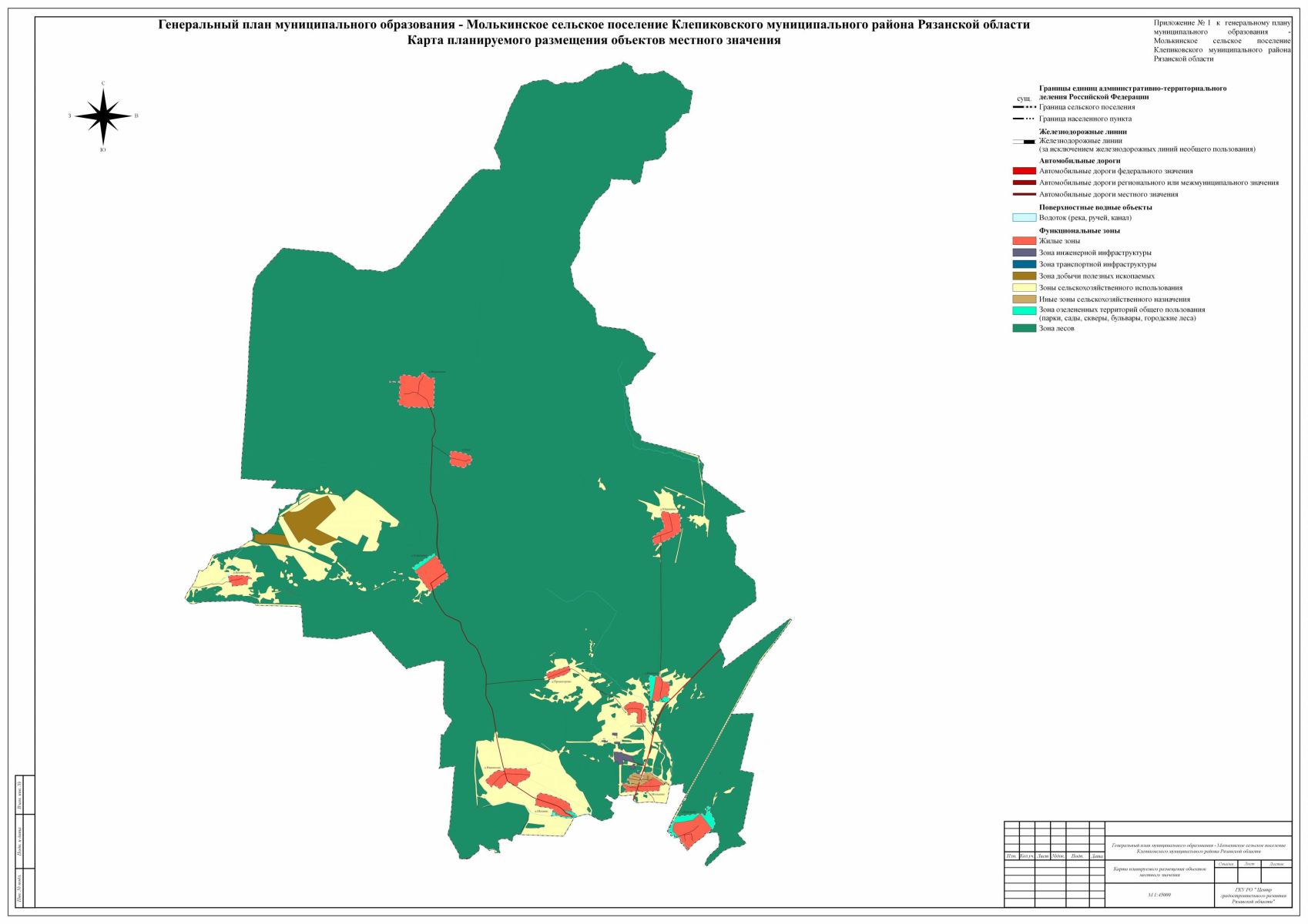Click the regional roads dark red swatch

point(1024,183)
